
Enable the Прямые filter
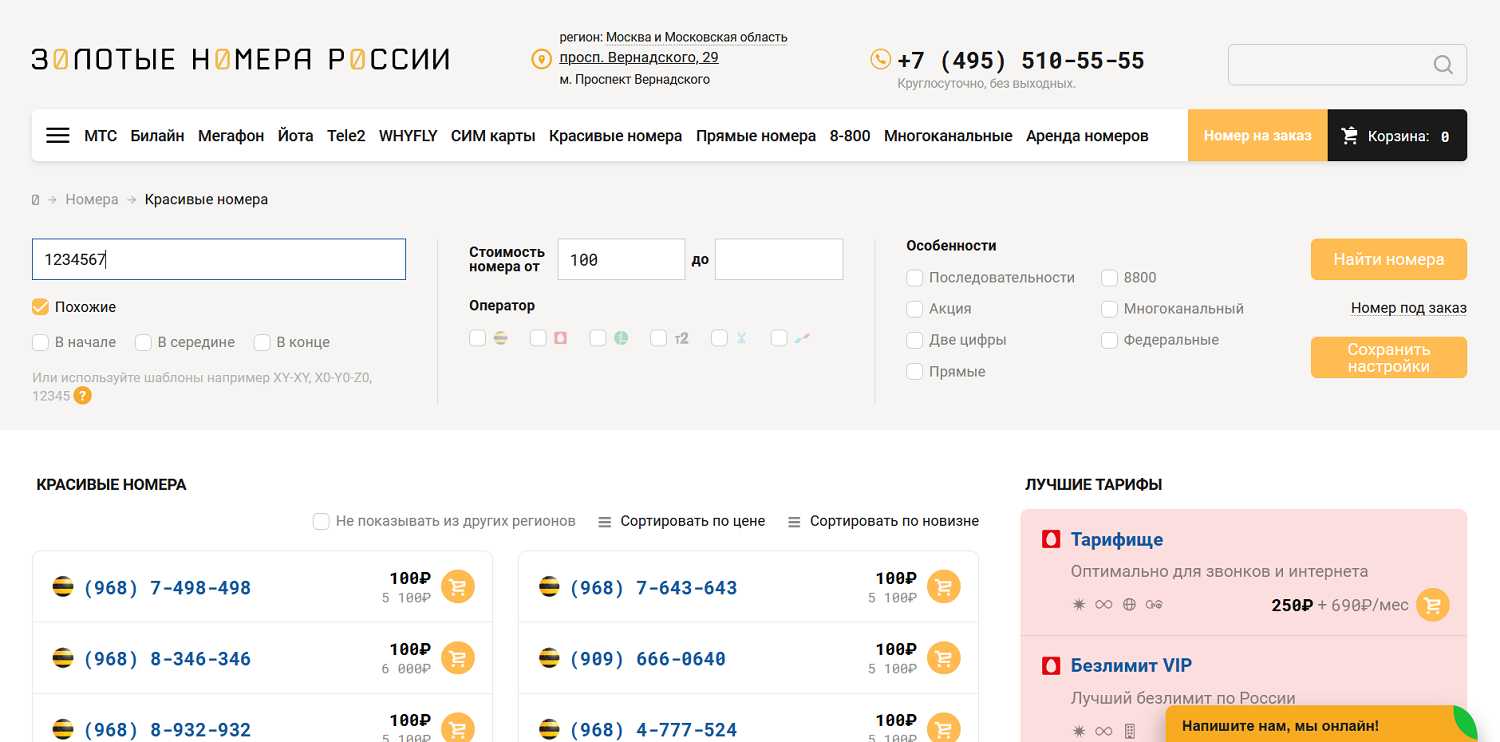click(x=915, y=372)
